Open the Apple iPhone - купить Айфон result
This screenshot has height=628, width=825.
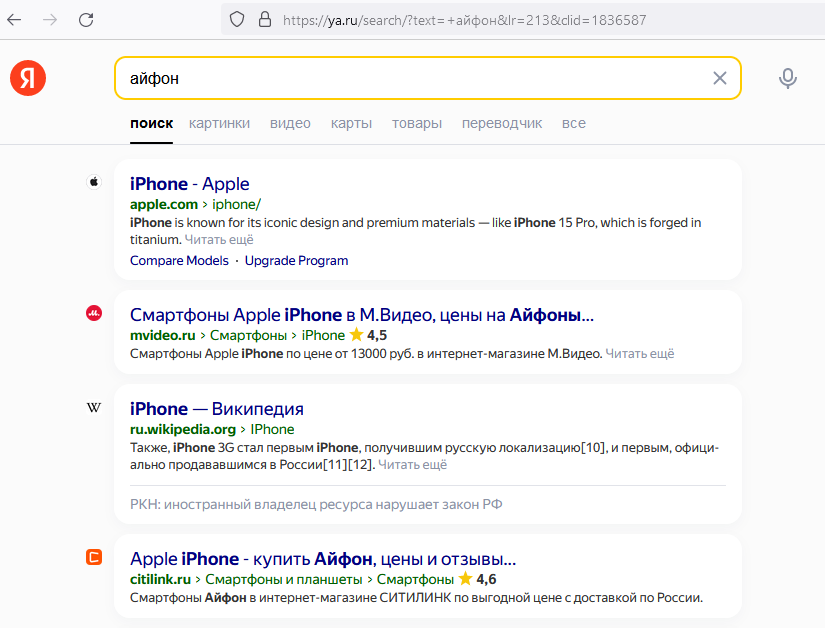coord(323,559)
